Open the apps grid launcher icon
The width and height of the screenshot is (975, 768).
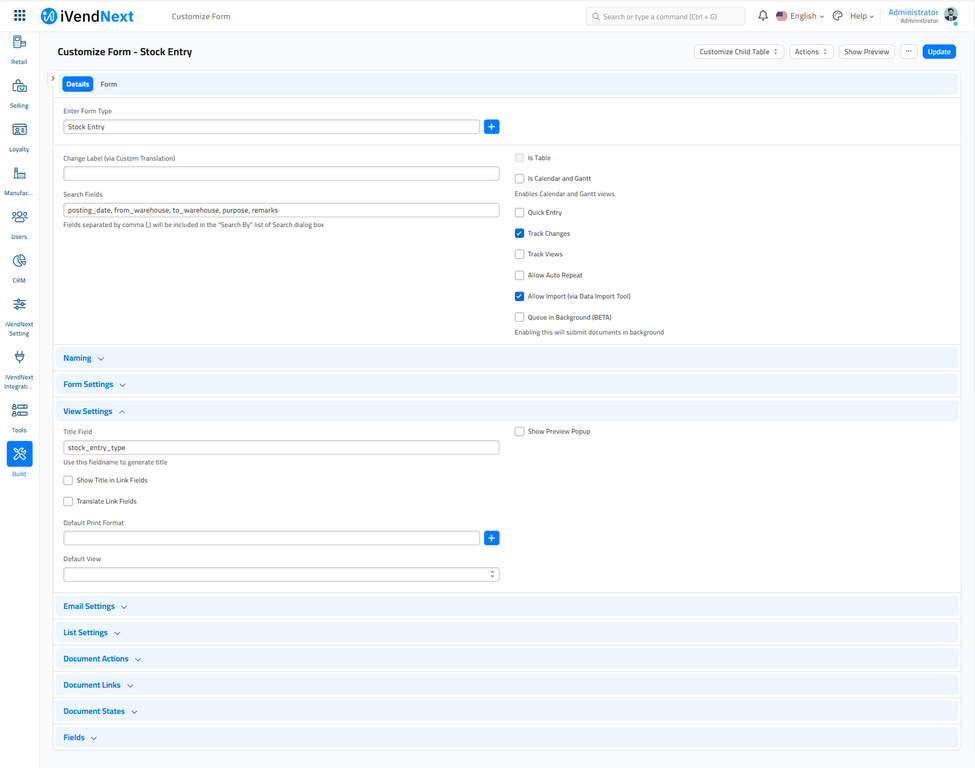tap(19, 16)
